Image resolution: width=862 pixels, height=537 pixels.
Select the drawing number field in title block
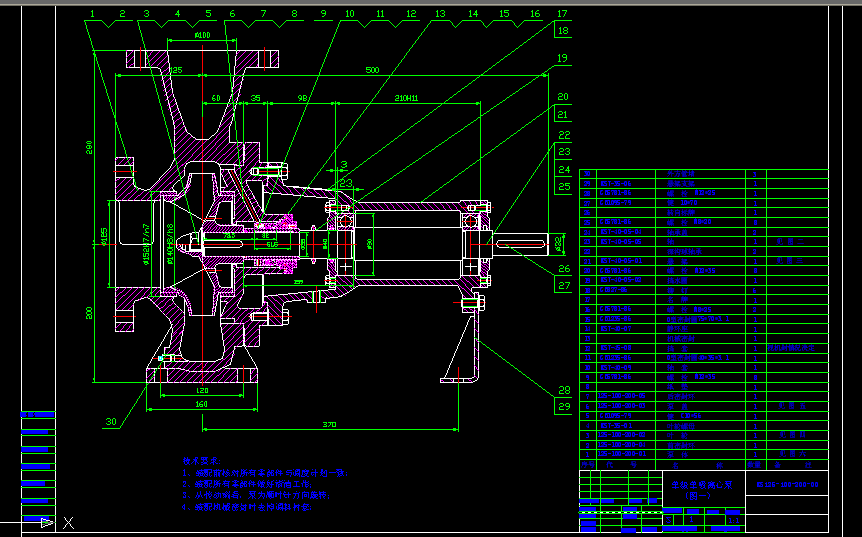[x=788, y=483]
